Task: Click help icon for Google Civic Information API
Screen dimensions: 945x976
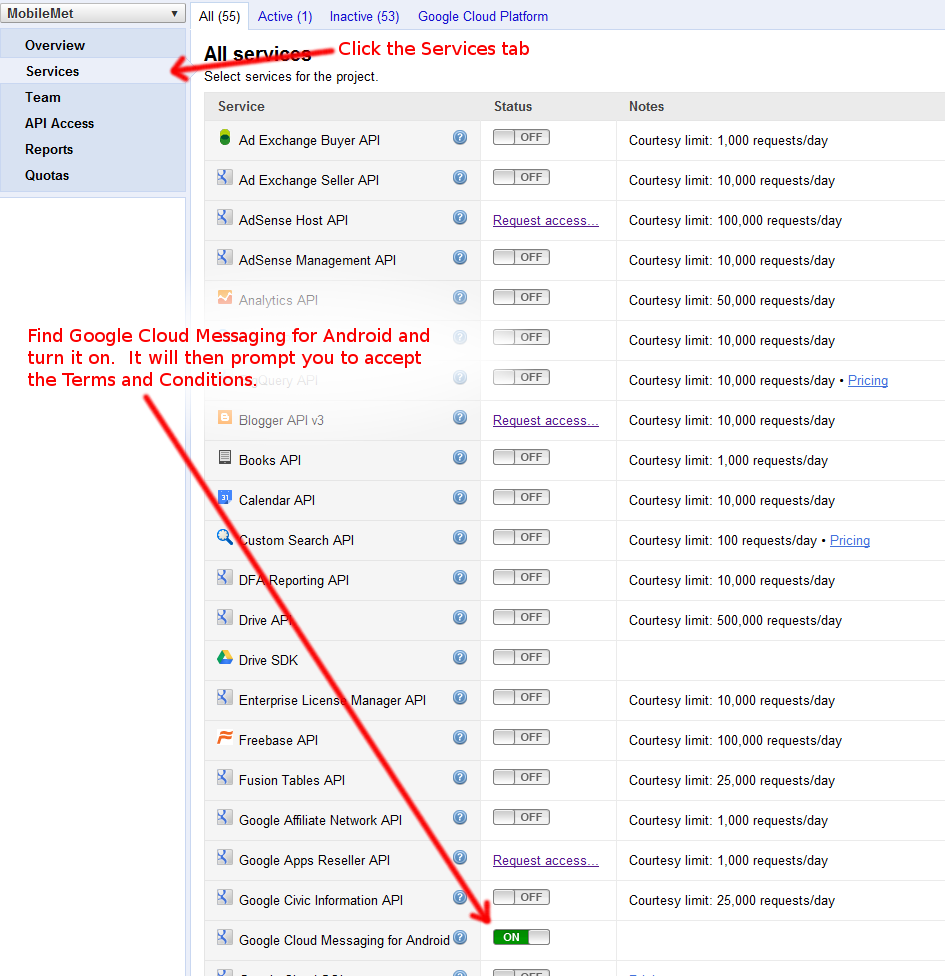Action: point(460,898)
